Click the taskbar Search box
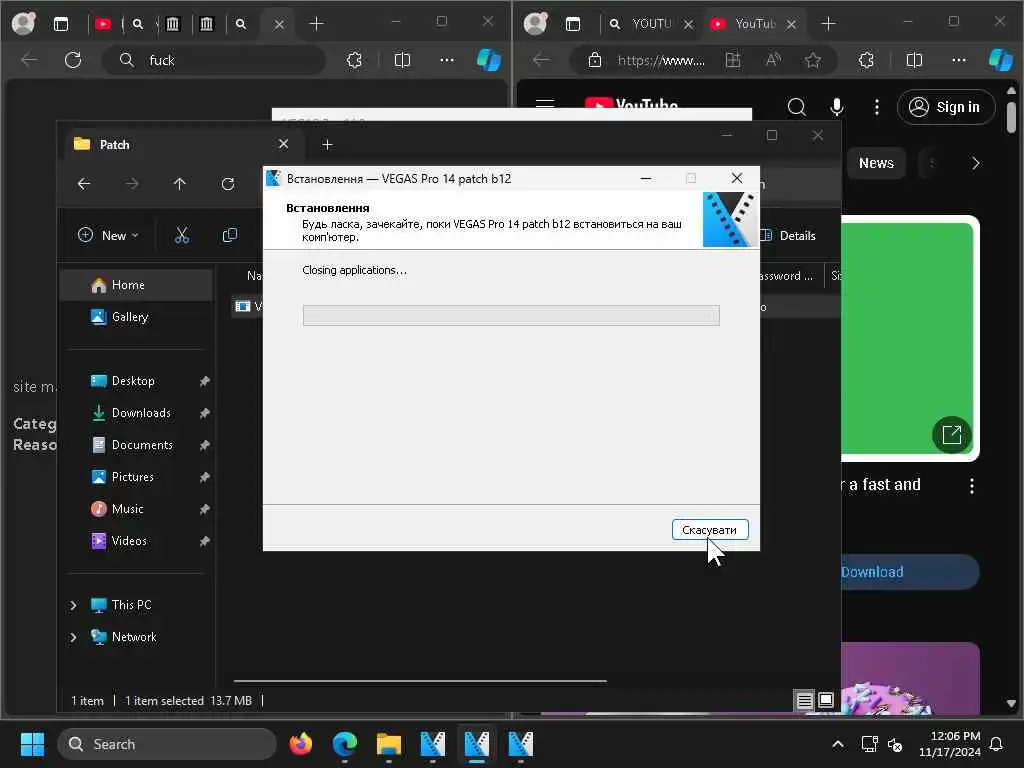Screen dimensions: 1024x768 (167, 744)
